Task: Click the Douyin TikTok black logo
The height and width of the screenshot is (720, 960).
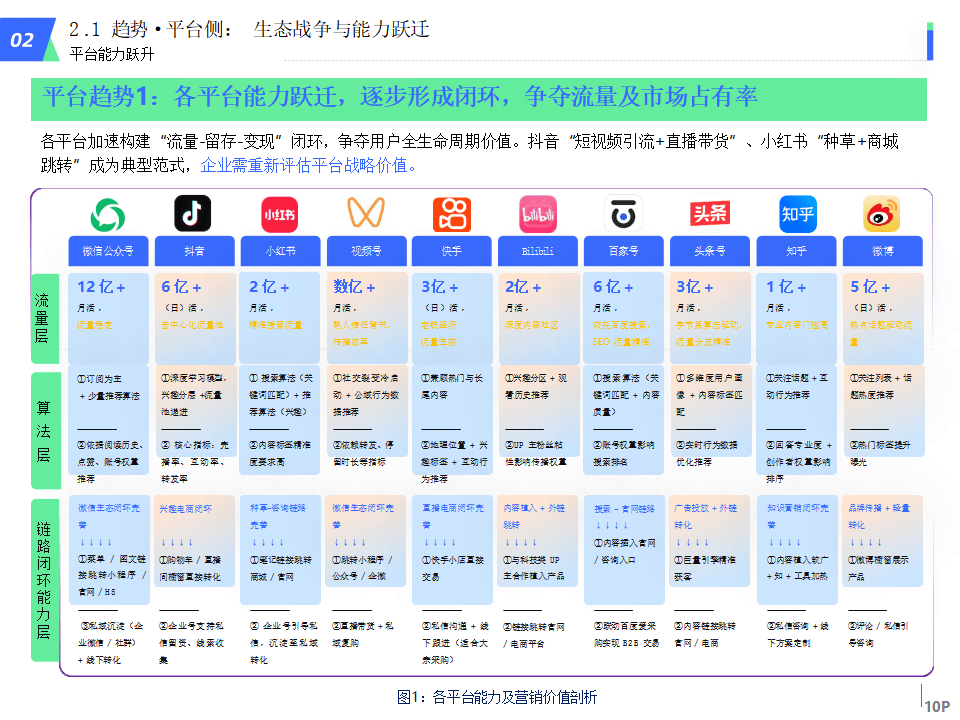Action: pyautogui.click(x=193, y=213)
